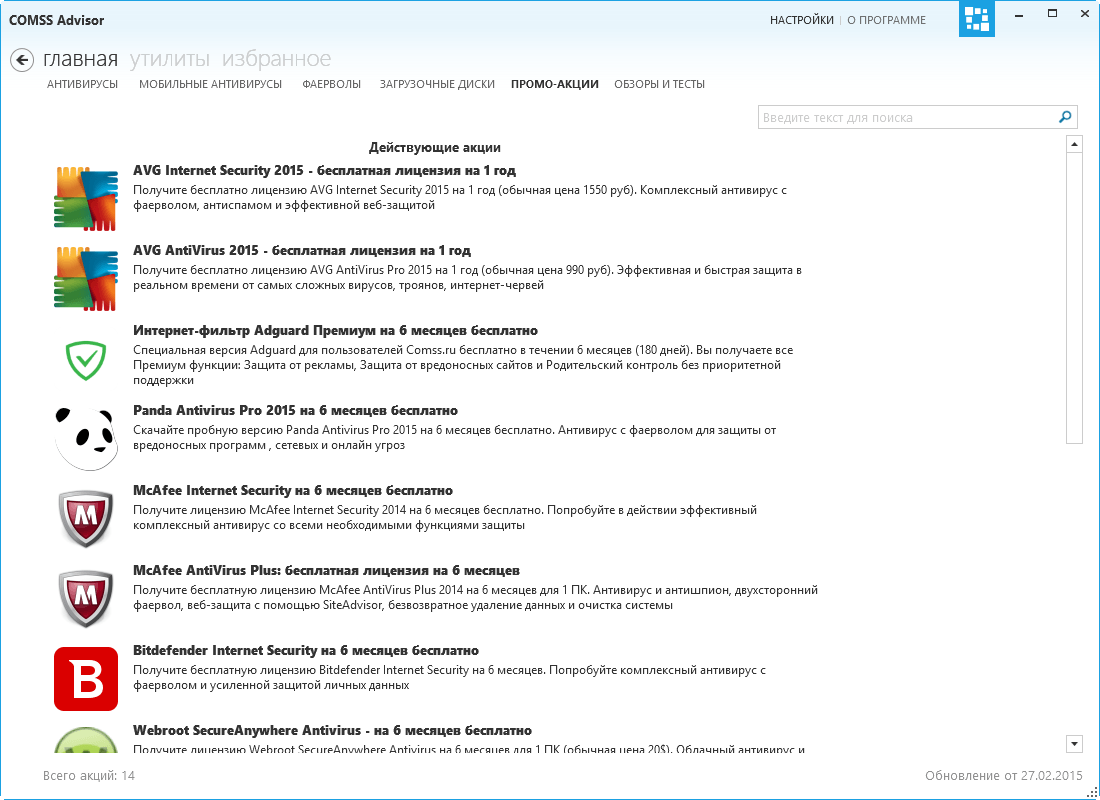Select the ПРОМО-АКЦИИ category

pyautogui.click(x=555, y=84)
